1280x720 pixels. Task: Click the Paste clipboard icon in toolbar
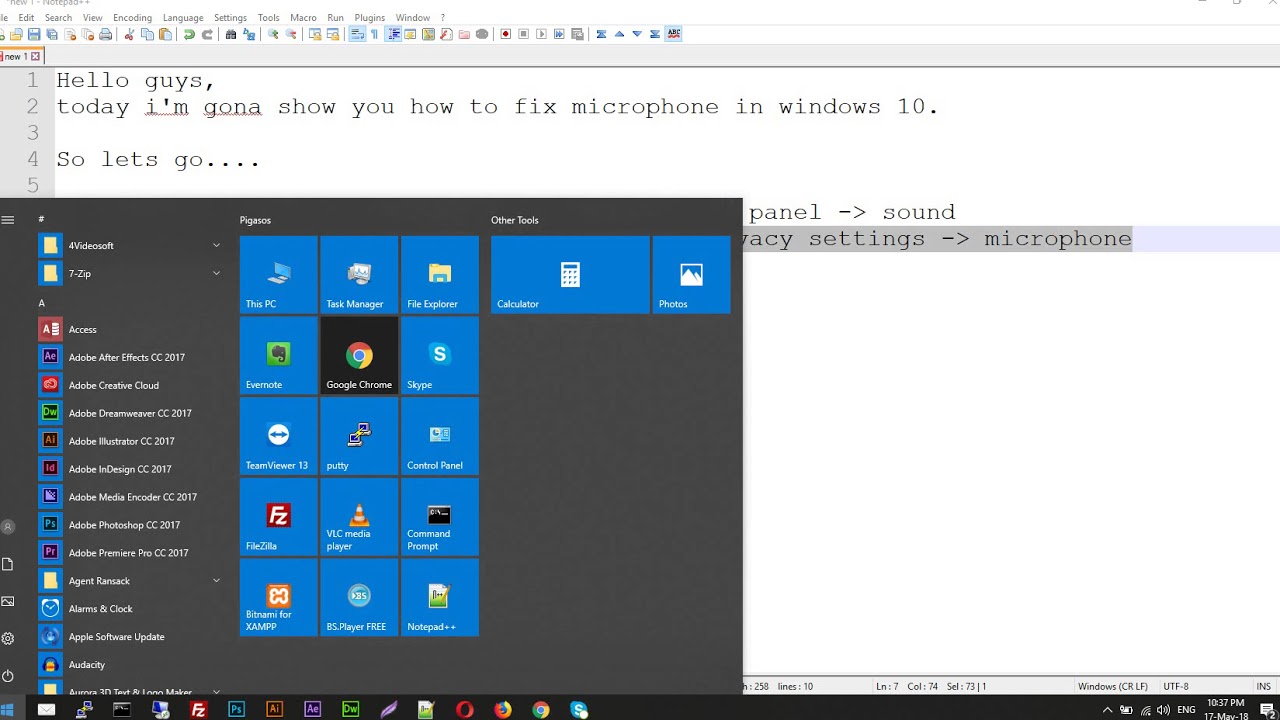165,34
